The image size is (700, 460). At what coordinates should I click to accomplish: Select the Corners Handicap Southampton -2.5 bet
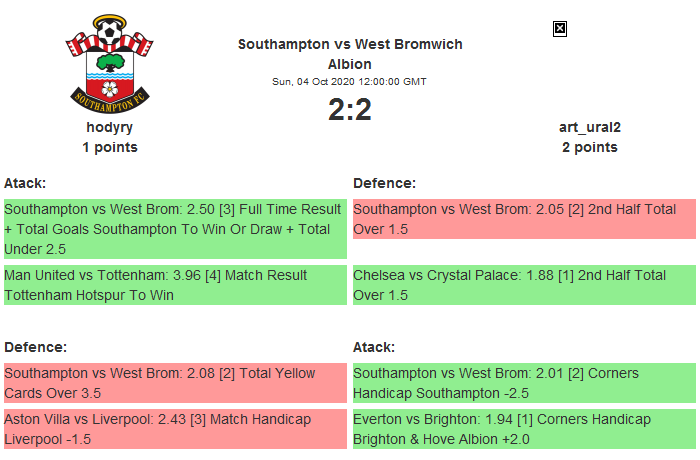pyautogui.click(x=524, y=383)
